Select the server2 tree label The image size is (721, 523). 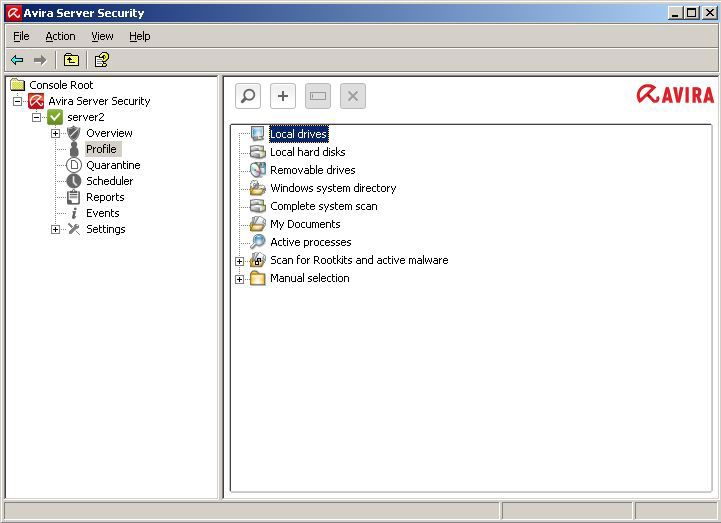pos(86,117)
